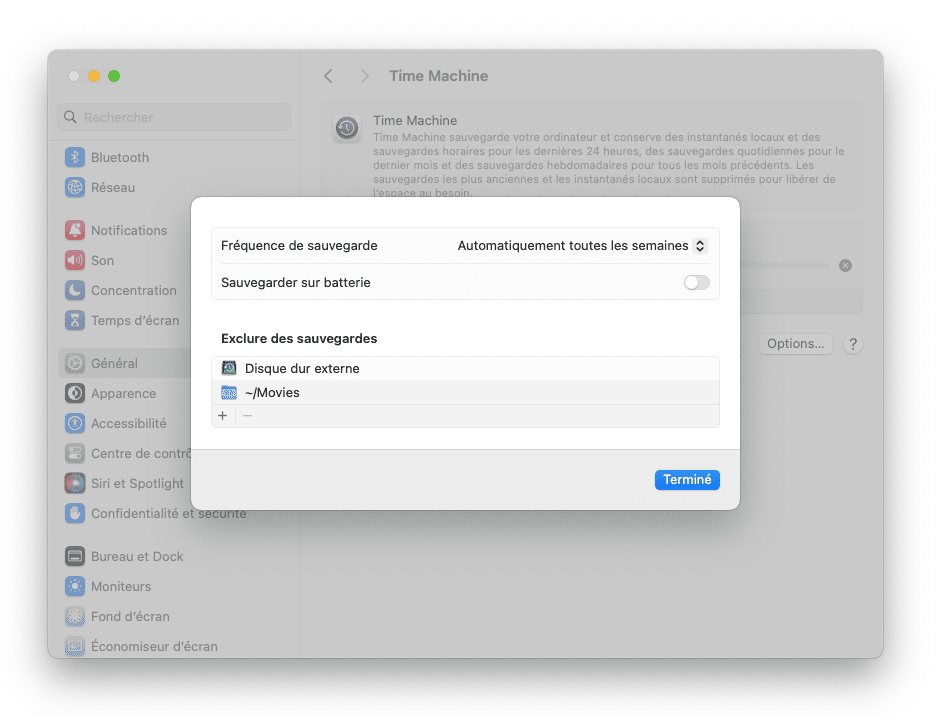
Task: Open Fond d'écran label
Action: pos(130,616)
